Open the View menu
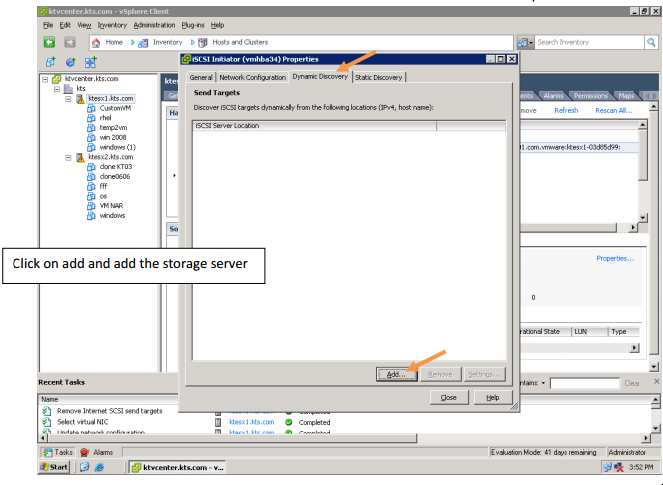The height and width of the screenshot is (485, 663). tap(84, 25)
